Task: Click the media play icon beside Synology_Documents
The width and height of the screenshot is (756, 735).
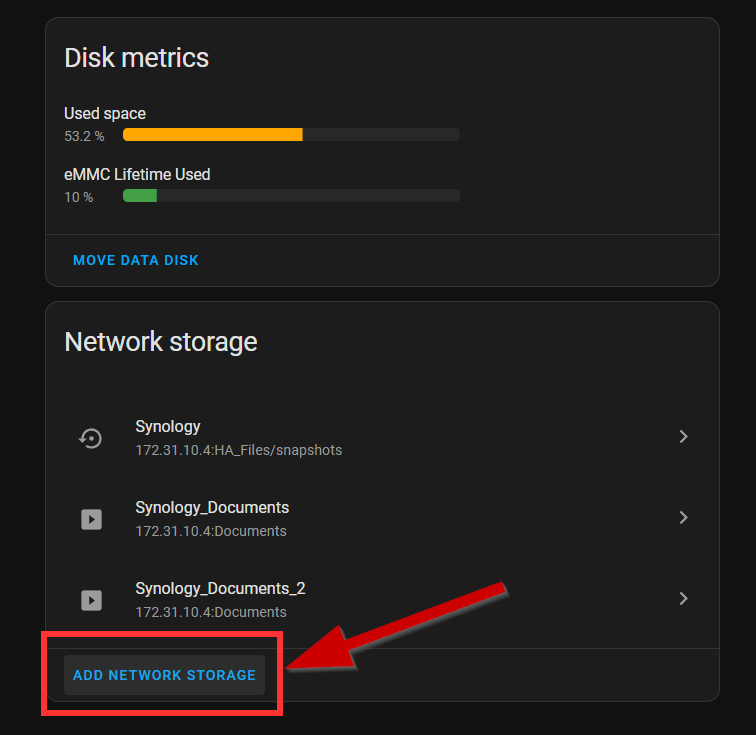Action: 91,519
